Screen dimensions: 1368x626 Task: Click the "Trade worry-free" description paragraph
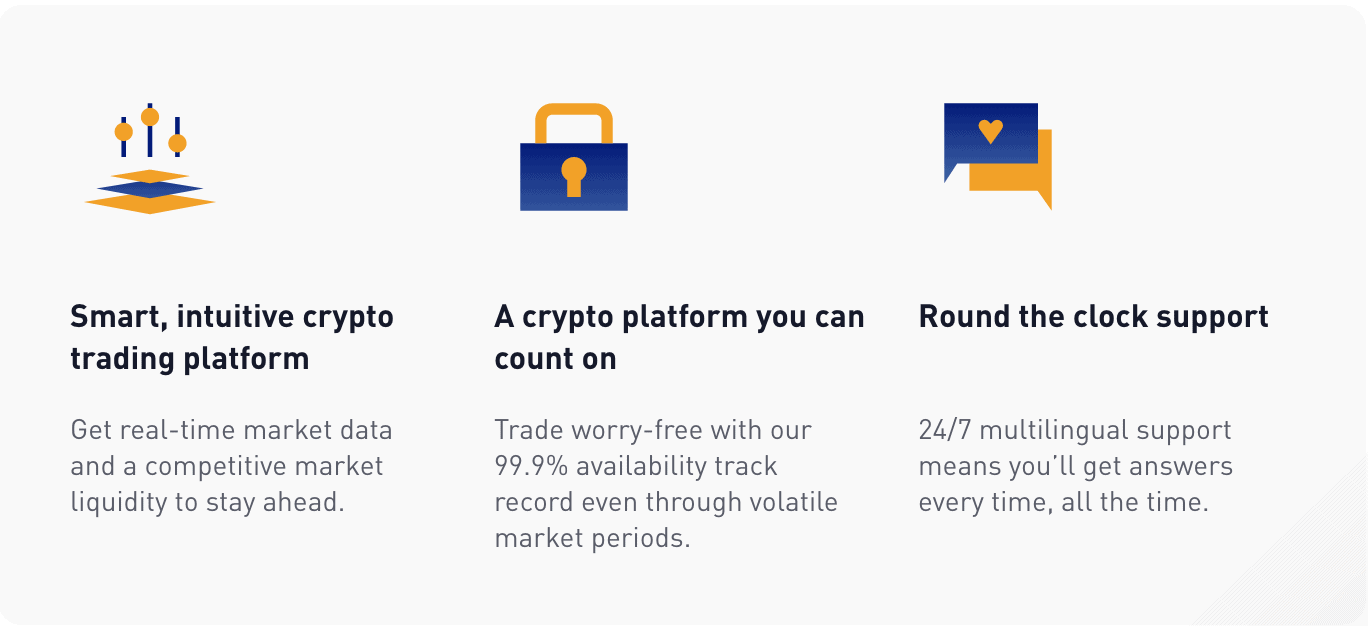666,484
